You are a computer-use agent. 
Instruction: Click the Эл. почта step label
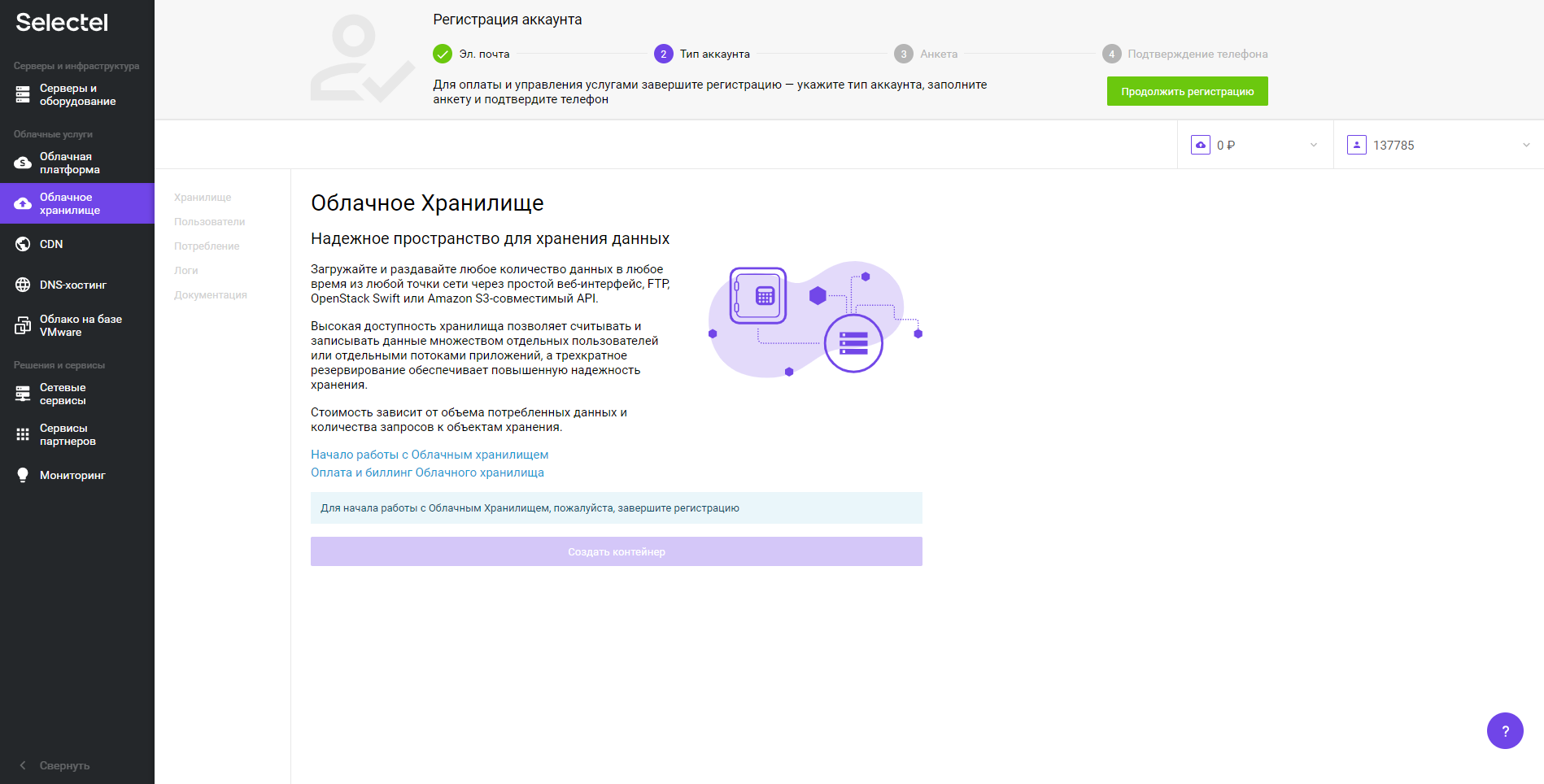[484, 54]
